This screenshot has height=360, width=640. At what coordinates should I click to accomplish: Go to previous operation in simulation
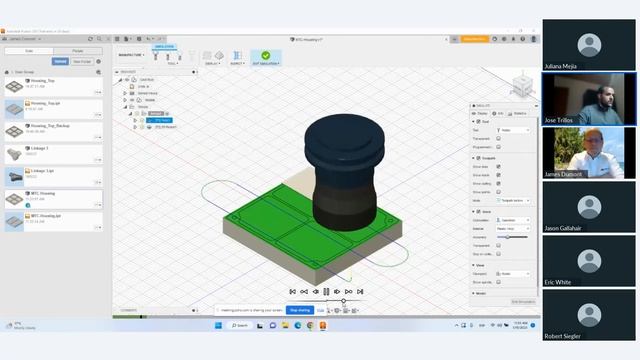coord(304,291)
